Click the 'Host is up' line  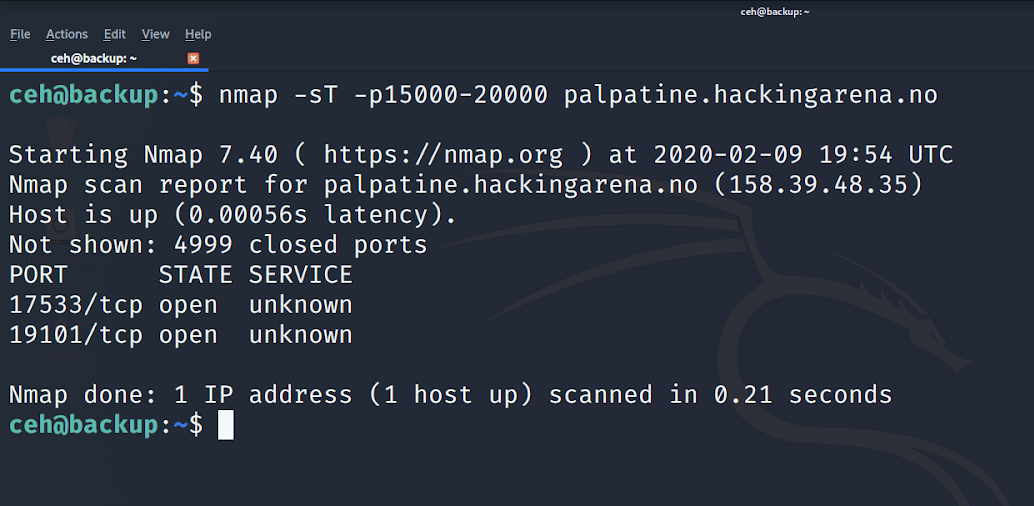pyautogui.click(x=233, y=215)
